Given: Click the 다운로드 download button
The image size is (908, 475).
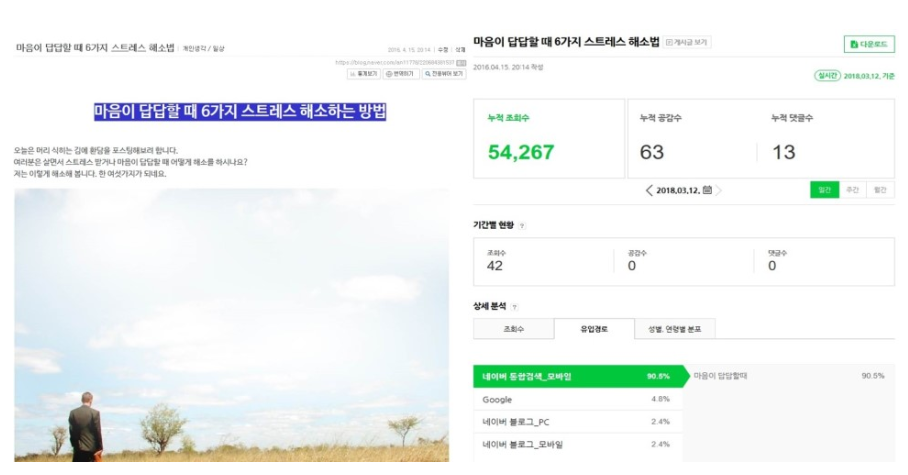Looking at the screenshot, I should coord(869,44).
